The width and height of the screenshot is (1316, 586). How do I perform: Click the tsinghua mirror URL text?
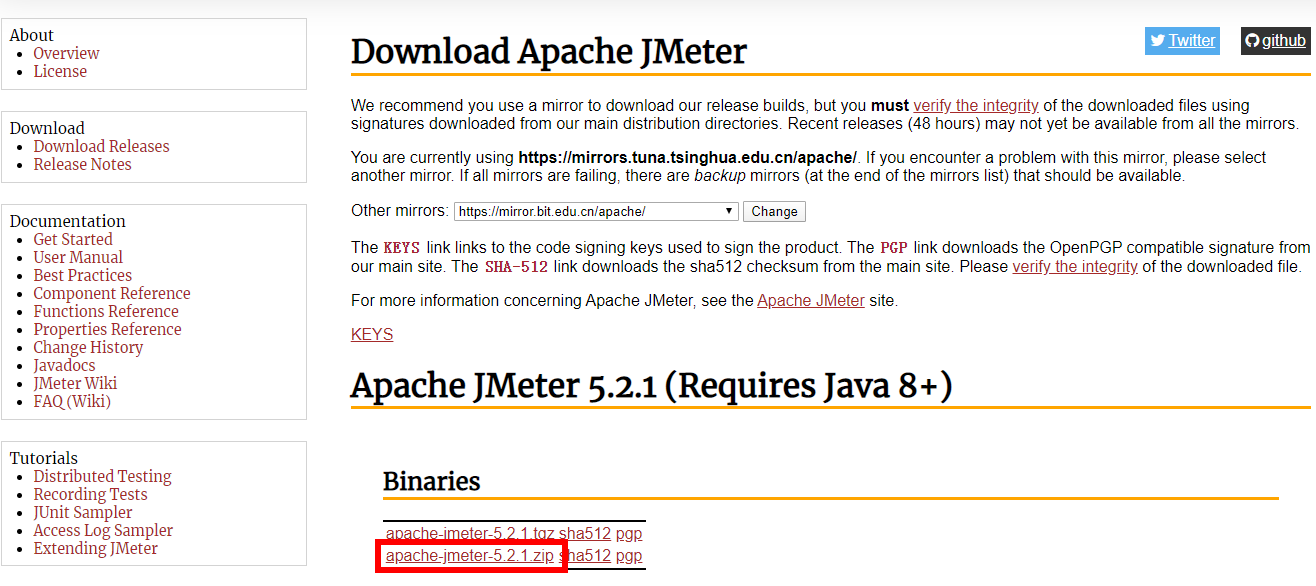click(x=687, y=158)
